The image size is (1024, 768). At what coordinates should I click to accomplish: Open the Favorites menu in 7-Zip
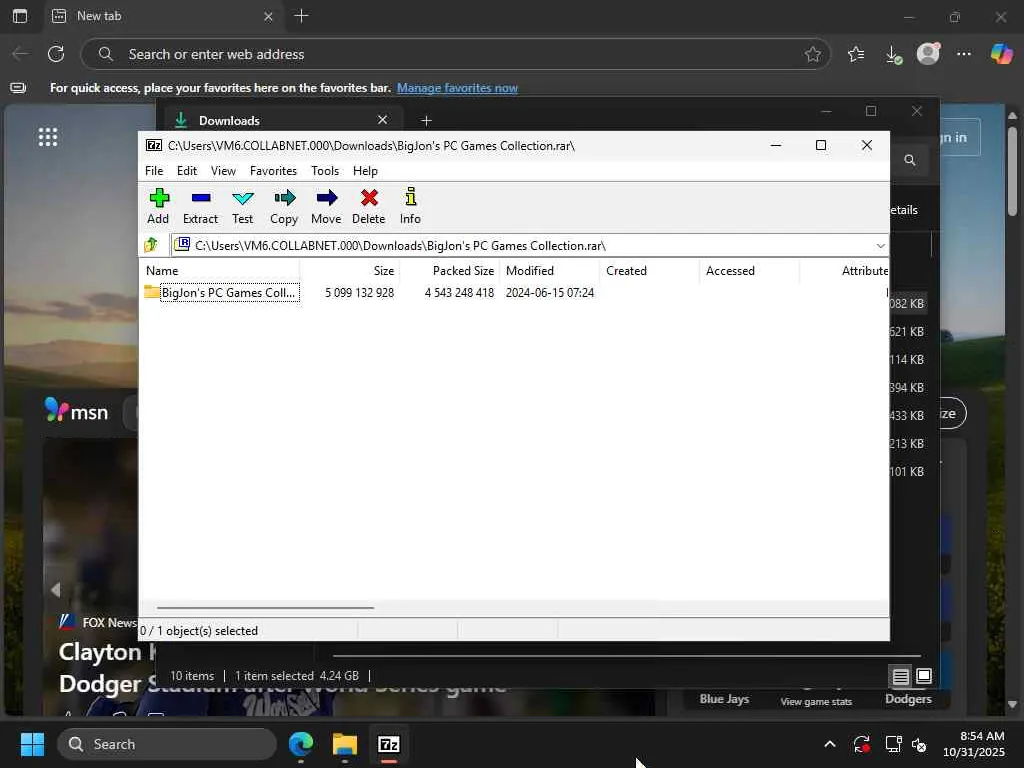coord(273,170)
